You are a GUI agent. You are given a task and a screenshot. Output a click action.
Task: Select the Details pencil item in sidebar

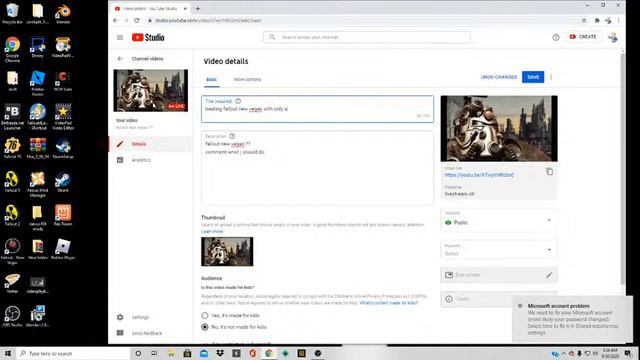pos(151,144)
